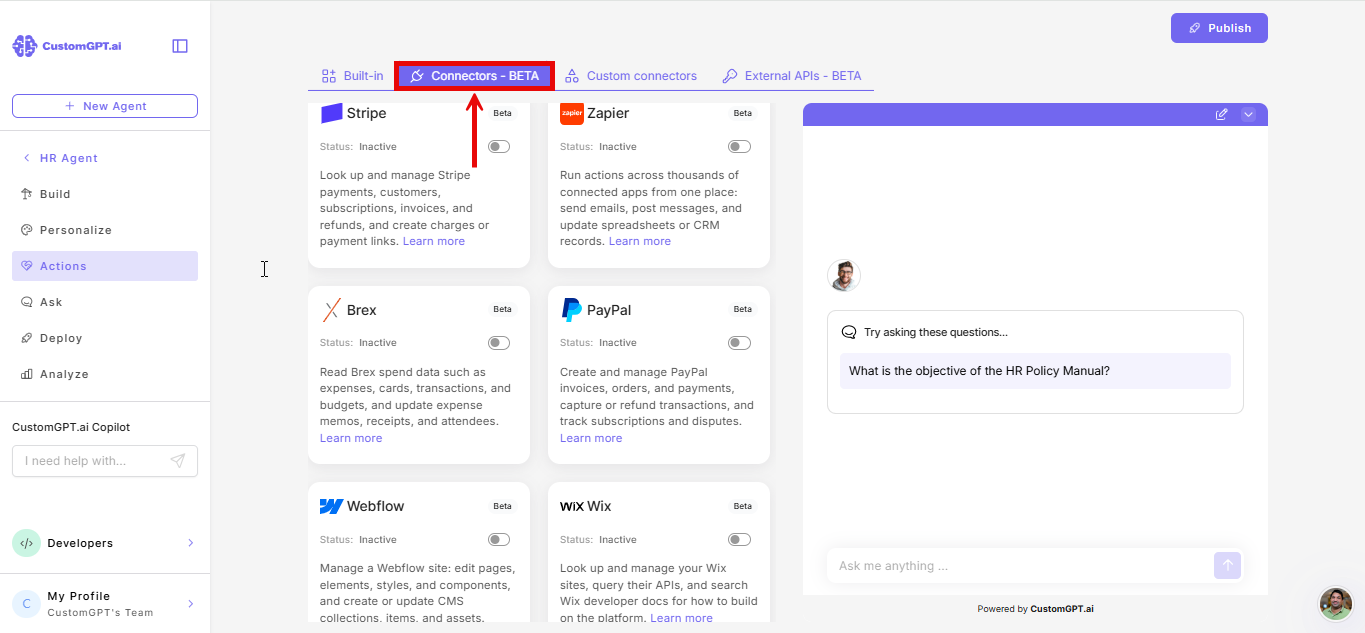Viewport: 1365px width, 633px height.
Task: Open the External APIs - BETA tab
Action: click(792, 76)
